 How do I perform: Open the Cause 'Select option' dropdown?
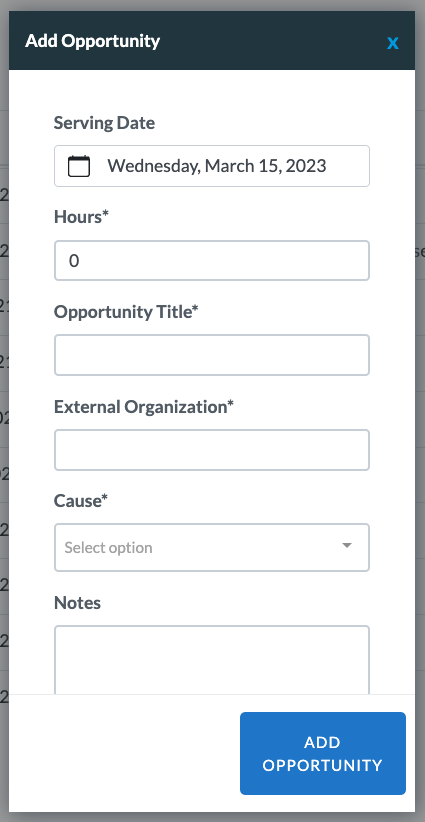tap(212, 547)
